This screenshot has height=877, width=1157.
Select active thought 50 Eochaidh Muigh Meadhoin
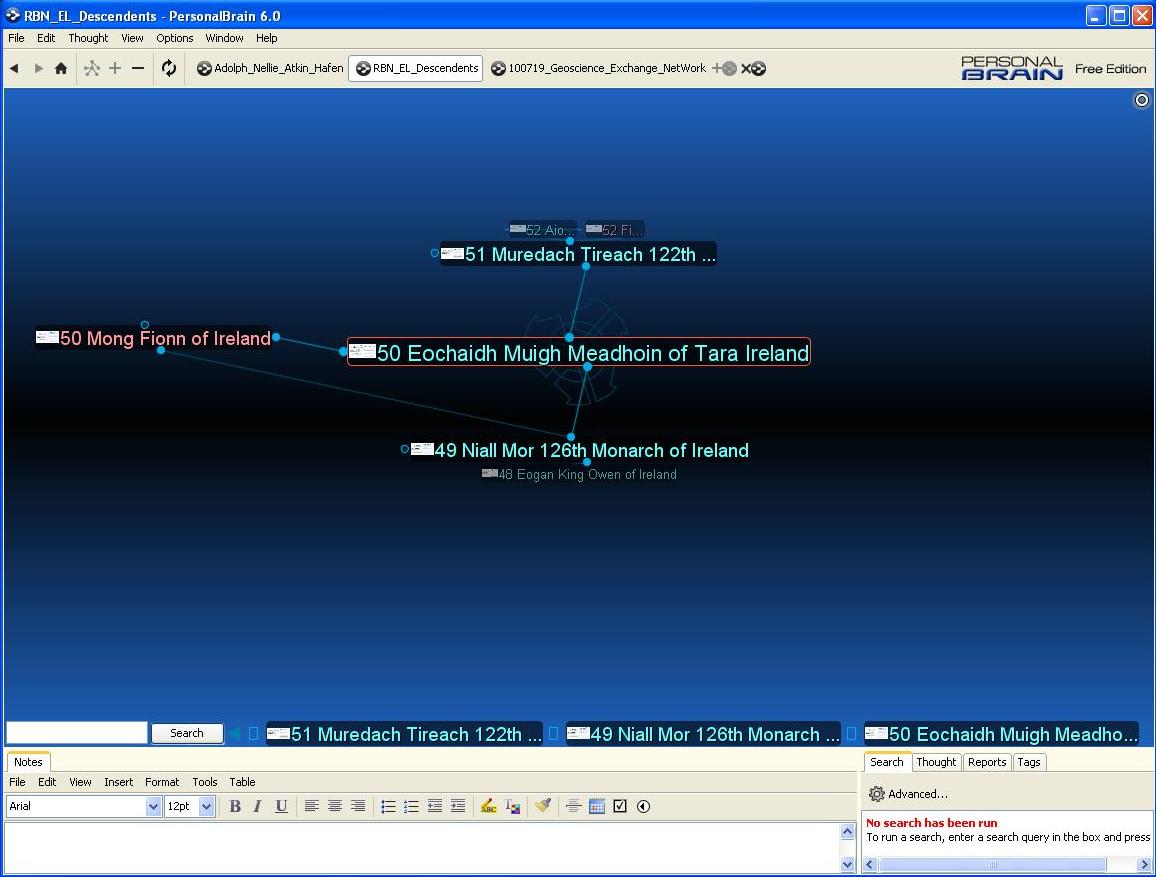pyautogui.click(x=579, y=353)
